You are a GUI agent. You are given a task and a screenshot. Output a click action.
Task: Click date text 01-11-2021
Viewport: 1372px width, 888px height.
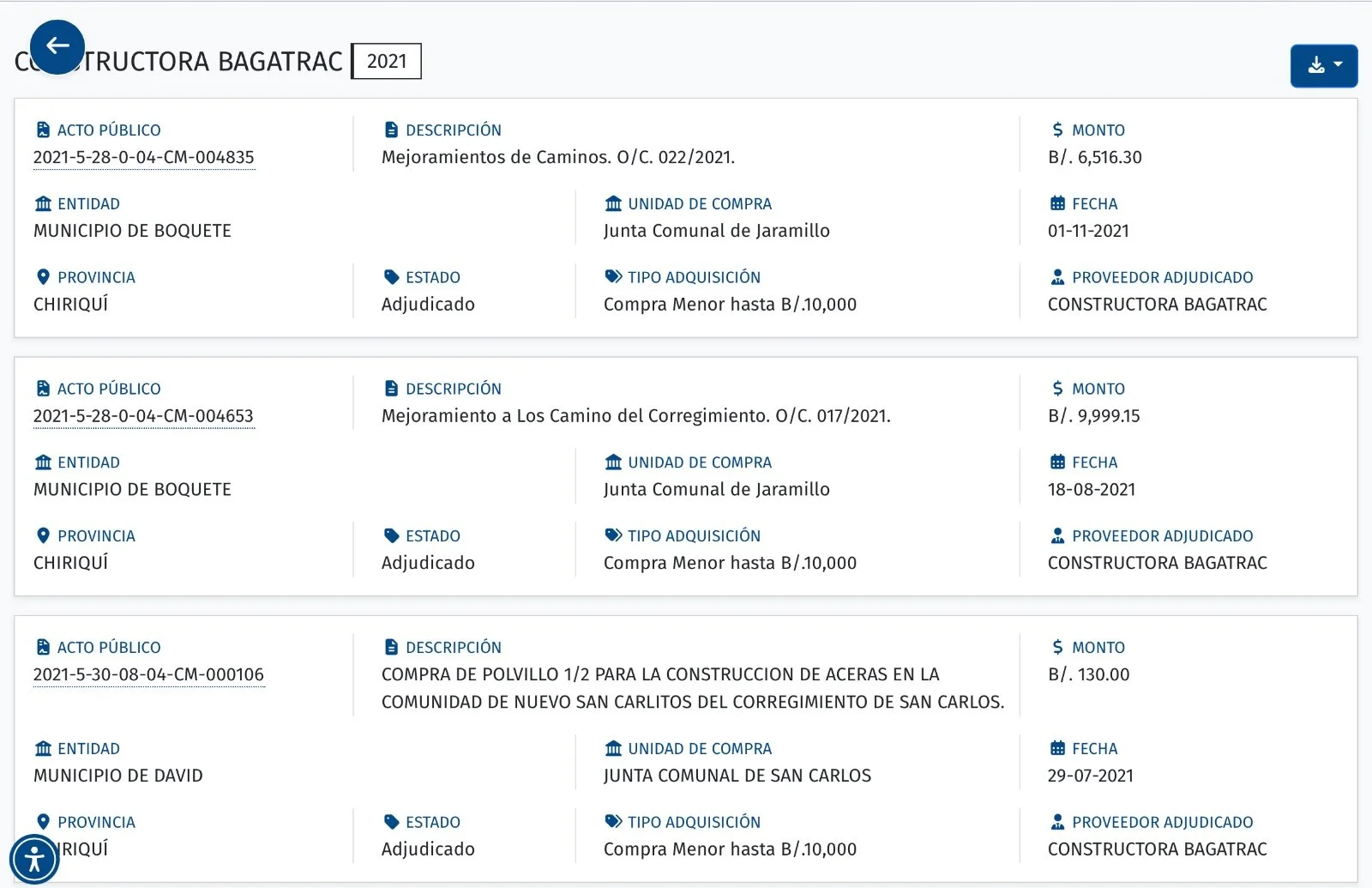point(1088,231)
